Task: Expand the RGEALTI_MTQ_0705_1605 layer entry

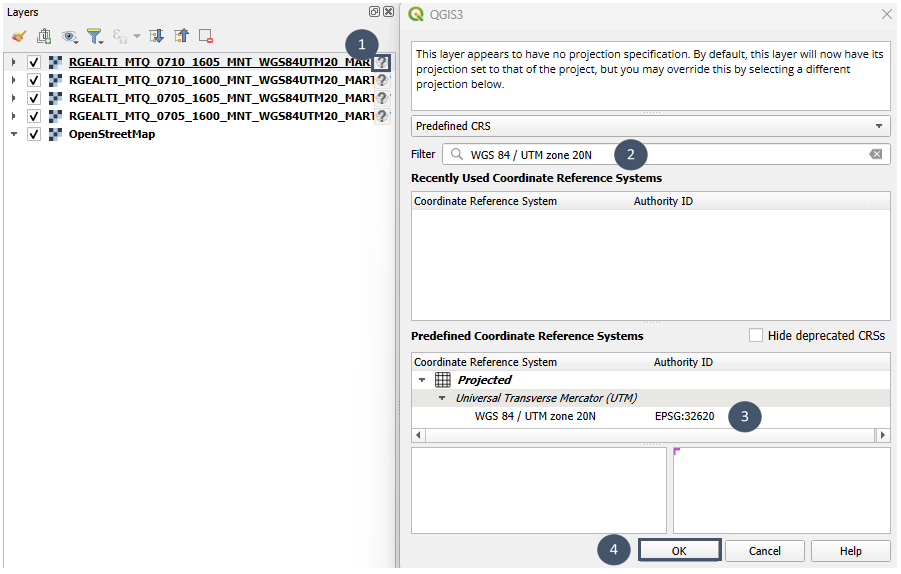Action: pyautogui.click(x=13, y=98)
